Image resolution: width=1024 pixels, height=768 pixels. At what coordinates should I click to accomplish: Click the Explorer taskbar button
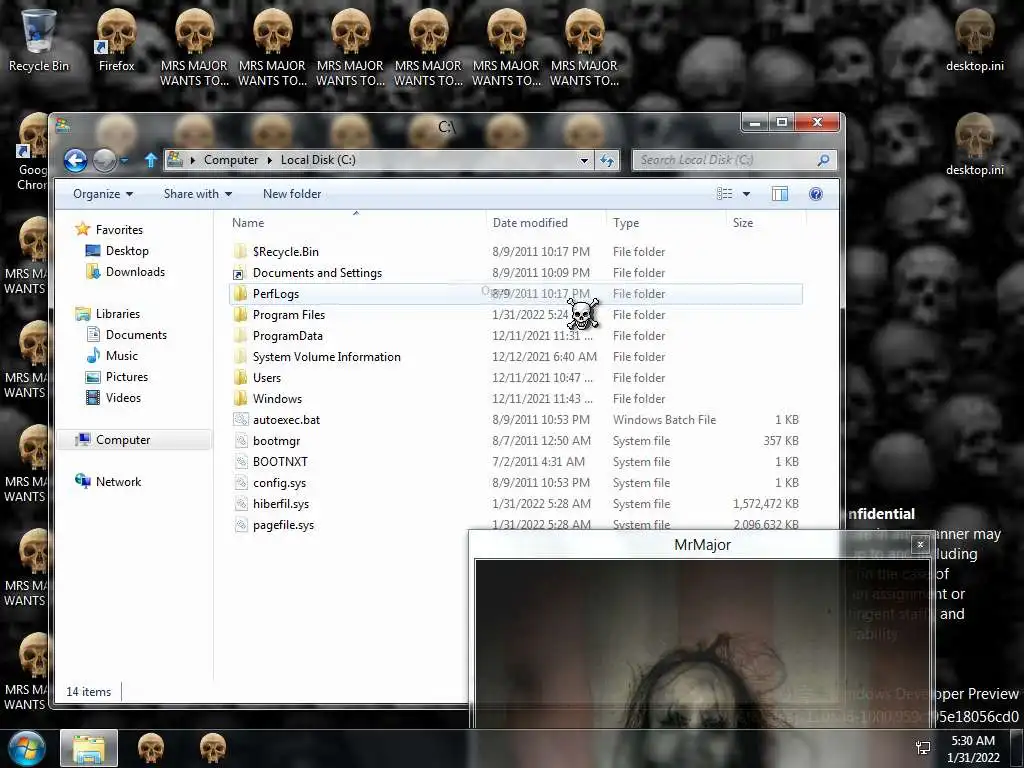point(89,748)
